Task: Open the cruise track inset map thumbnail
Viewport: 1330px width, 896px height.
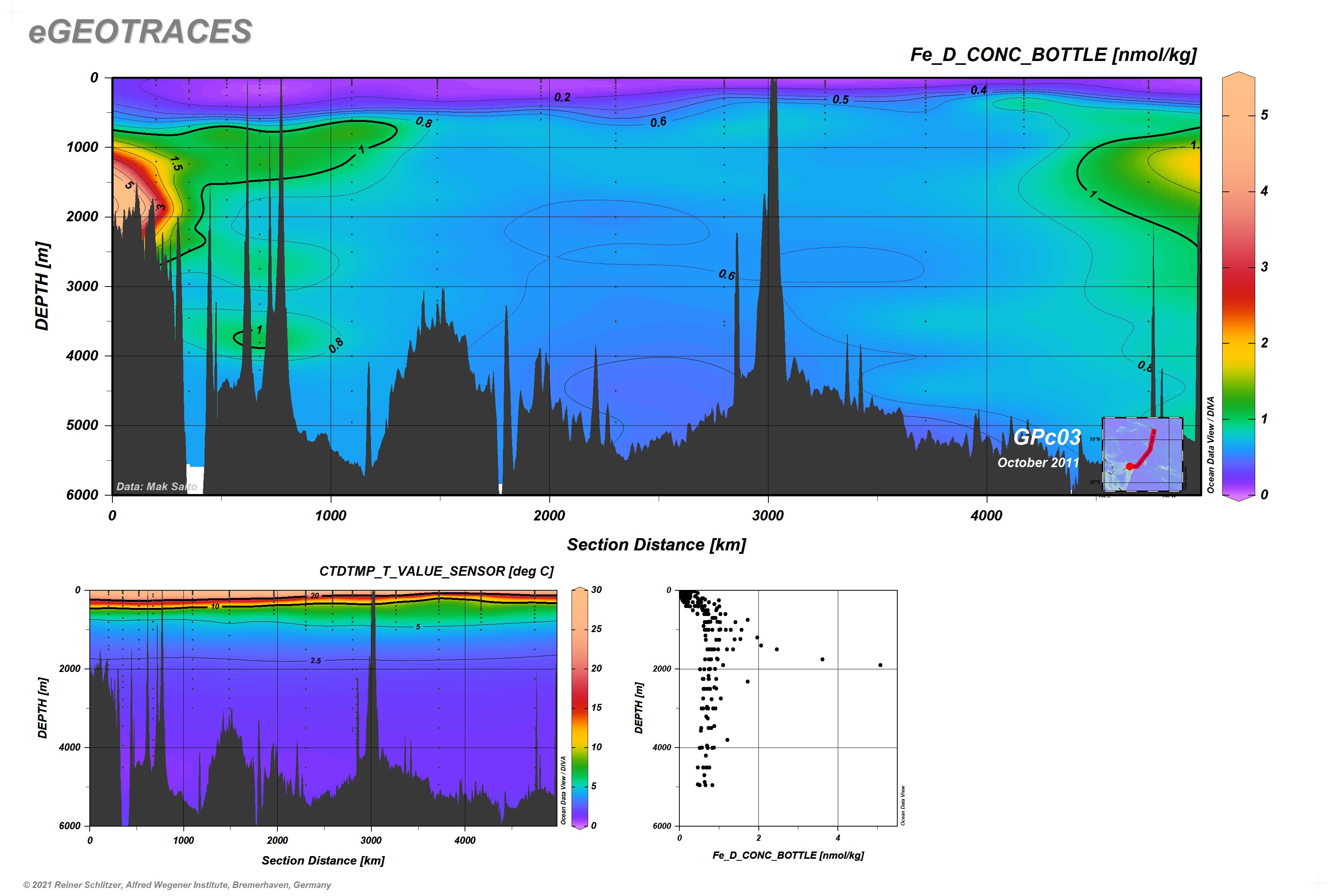Action: pos(1142,454)
